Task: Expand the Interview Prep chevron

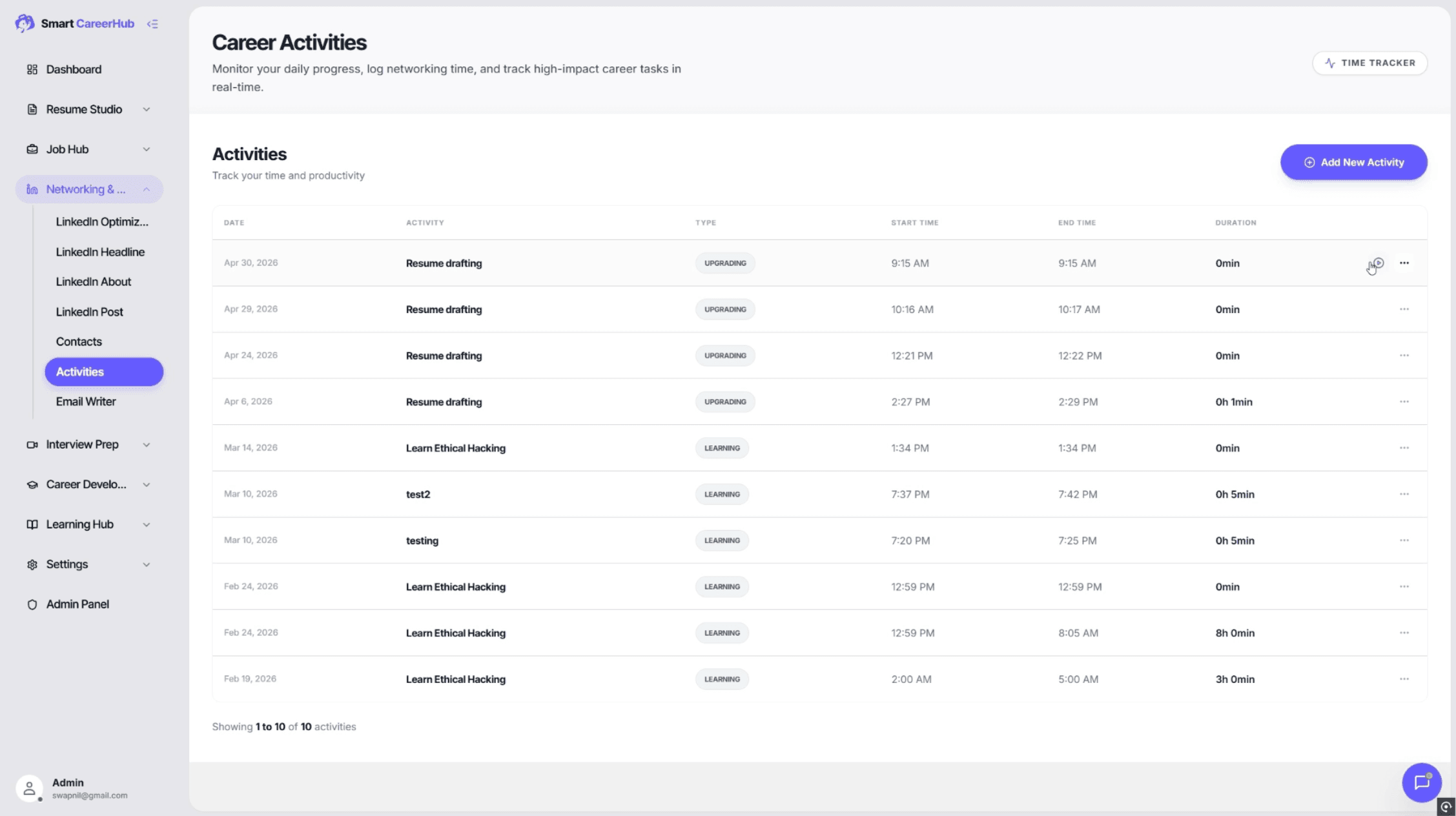Action: [147, 444]
